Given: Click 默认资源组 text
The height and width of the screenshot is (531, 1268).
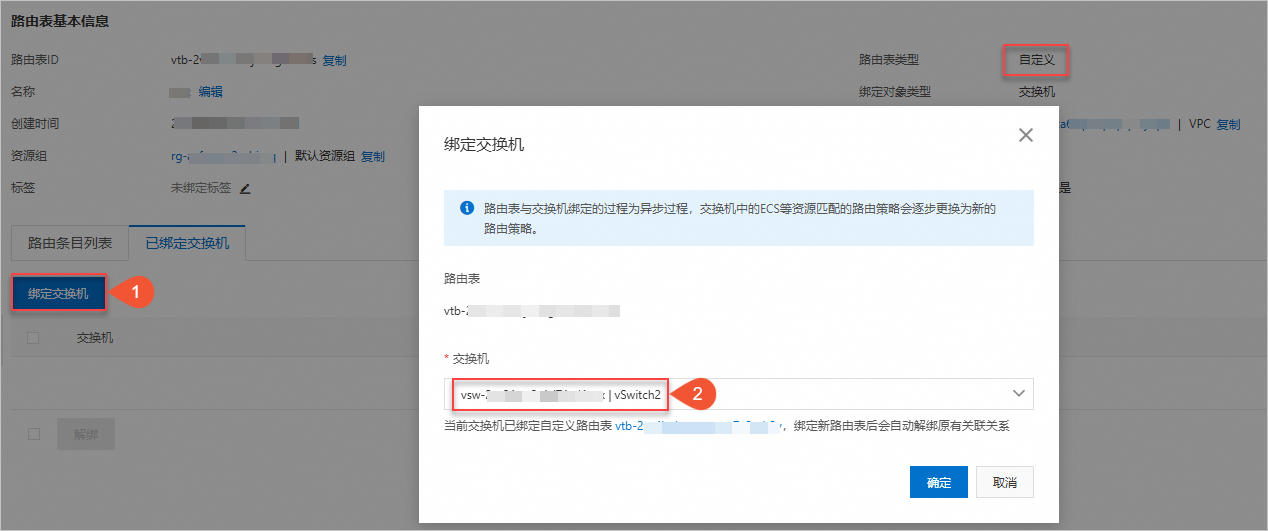Looking at the screenshot, I should tap(324, 156).
